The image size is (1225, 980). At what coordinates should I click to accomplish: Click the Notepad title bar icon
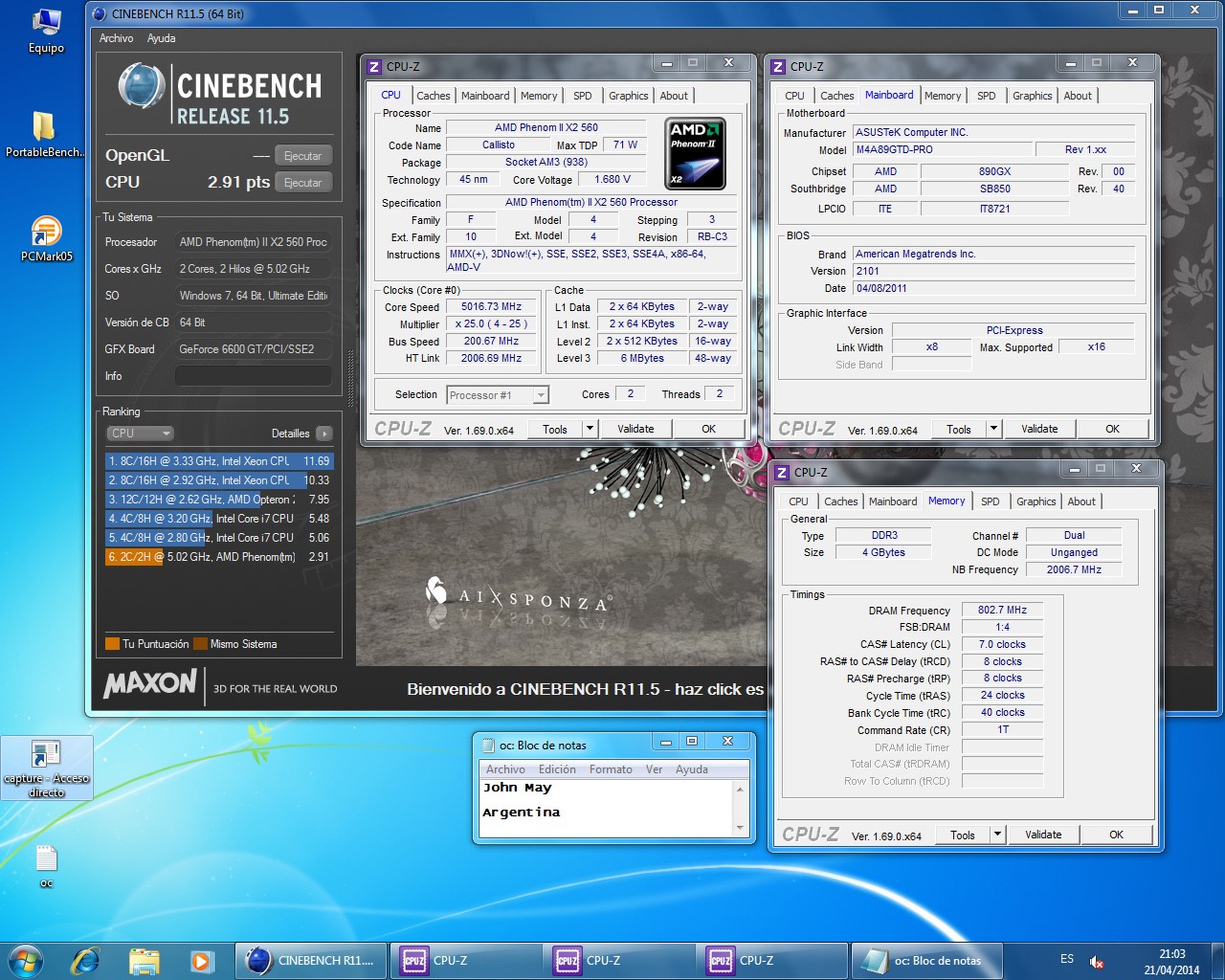pyautogui.click(x=488, y=745)
